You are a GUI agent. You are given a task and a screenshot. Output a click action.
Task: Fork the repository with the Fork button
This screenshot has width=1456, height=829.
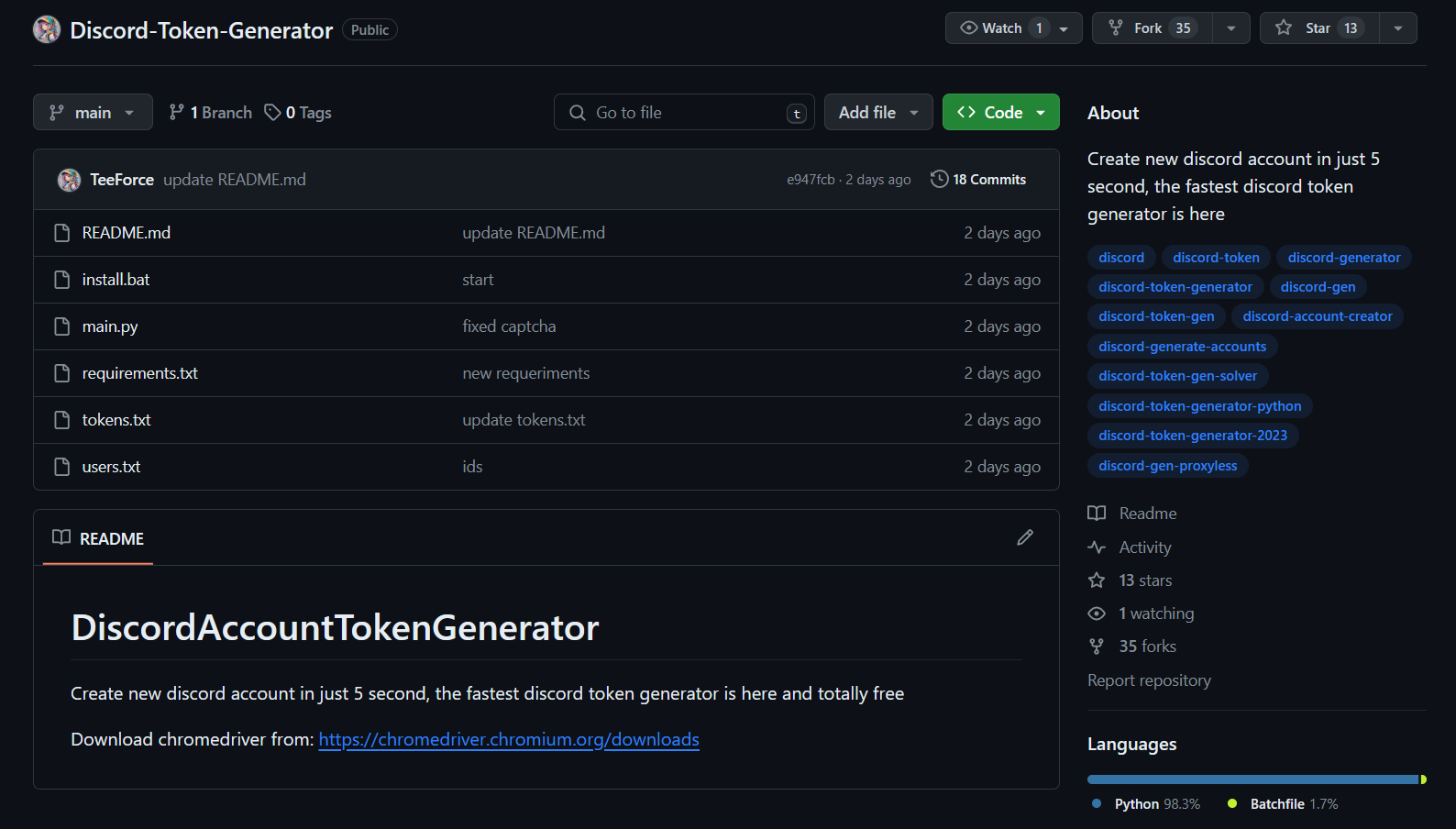click(1153, 28)
